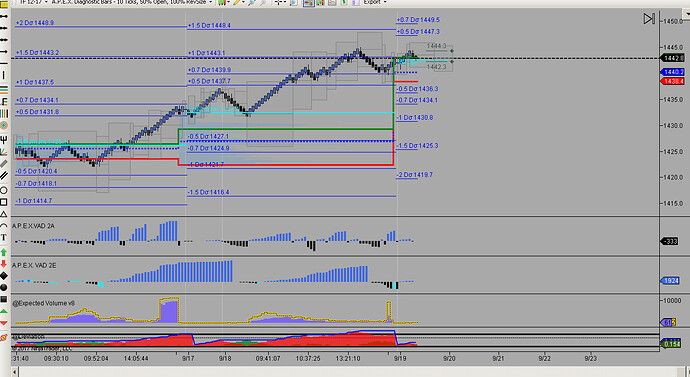Select the horizontal line drawing tool
690x377 pixels.
coord(4,63)
